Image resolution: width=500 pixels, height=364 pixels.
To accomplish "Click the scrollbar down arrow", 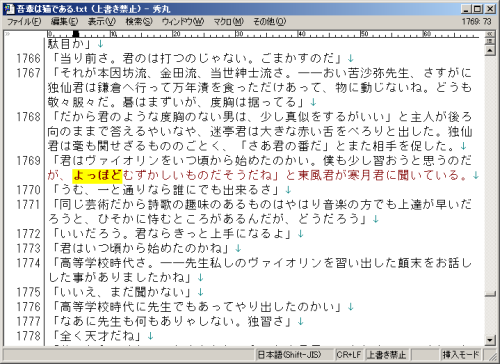I will click(x=490, y=340).
